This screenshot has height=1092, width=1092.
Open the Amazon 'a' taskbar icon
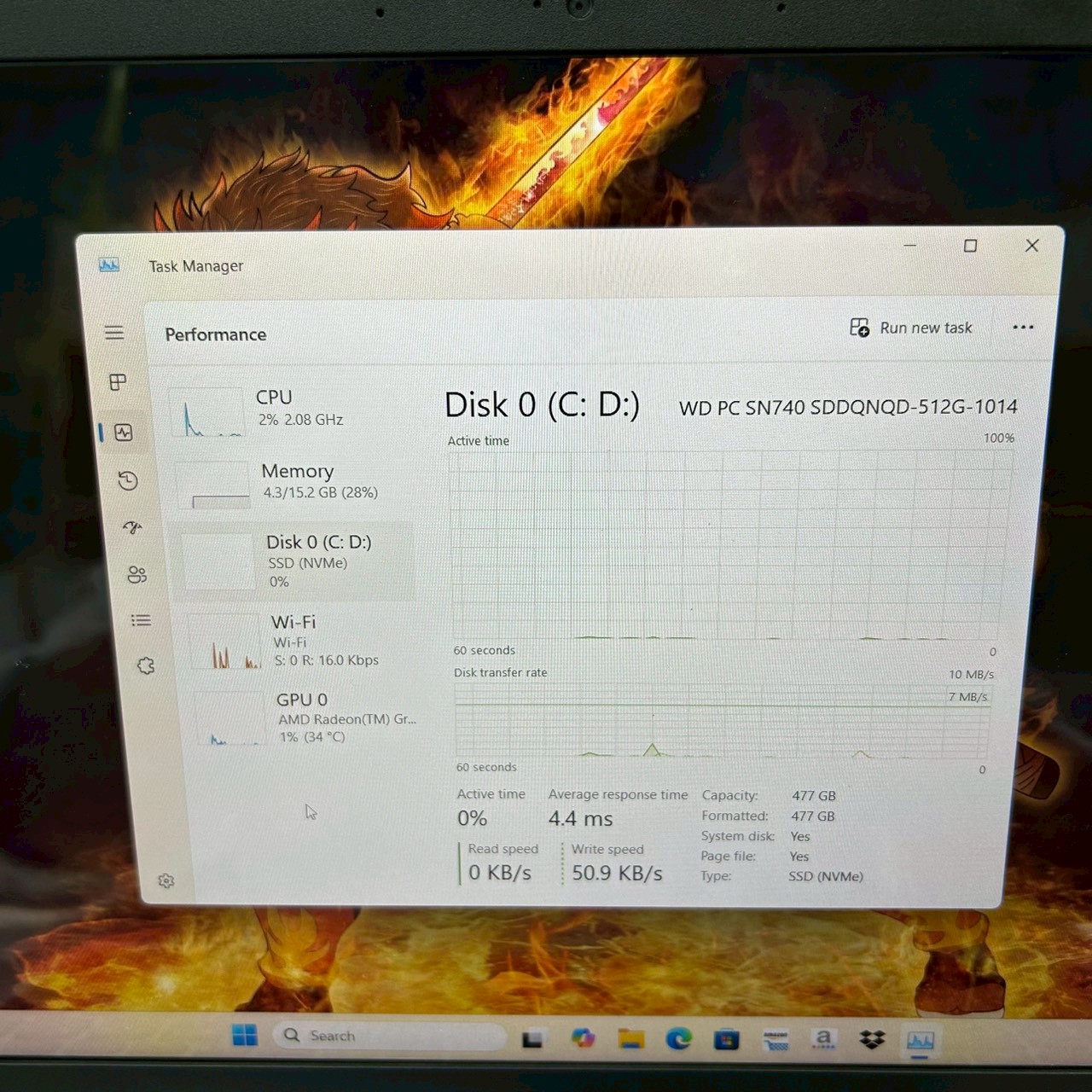pos(823,1040)
